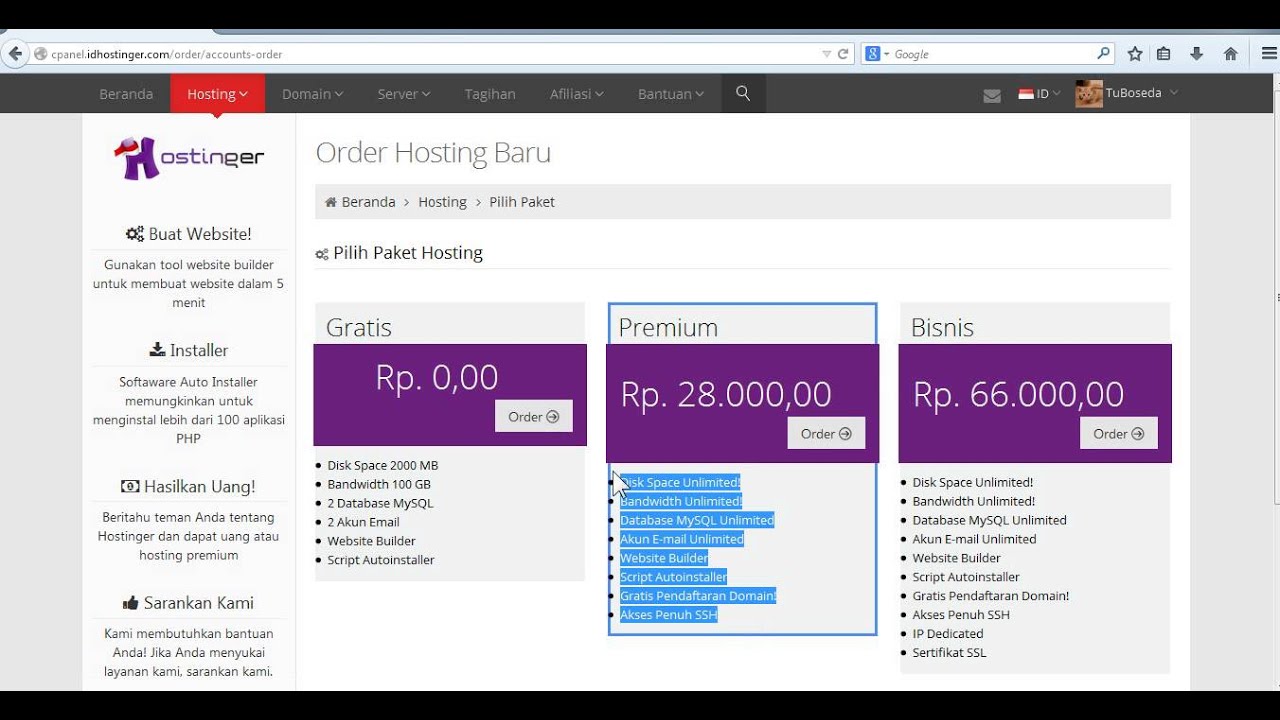The image size is (1280, 720).
Task: Click the download icon beside Installer
Action: click(x=157, y=350)
